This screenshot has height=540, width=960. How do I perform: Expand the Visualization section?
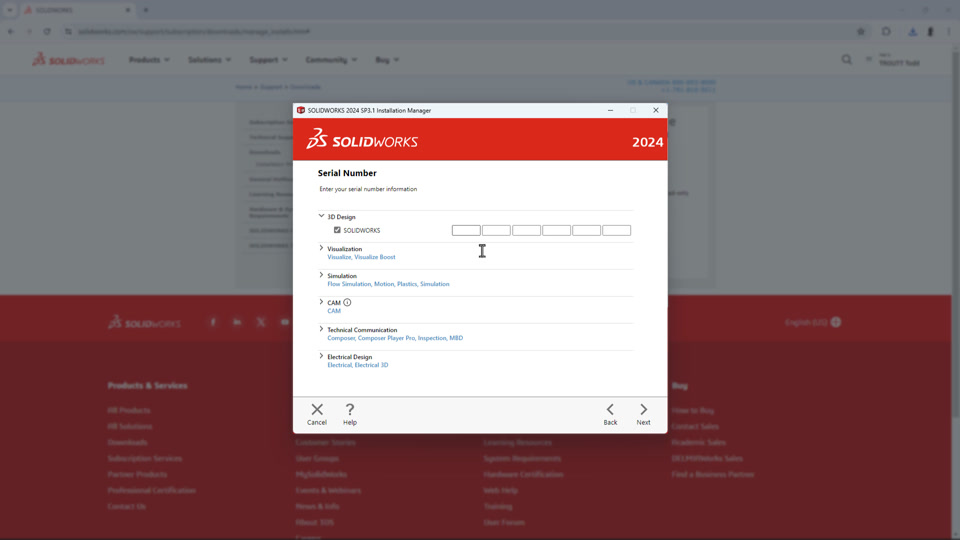[x=321, y=248]
